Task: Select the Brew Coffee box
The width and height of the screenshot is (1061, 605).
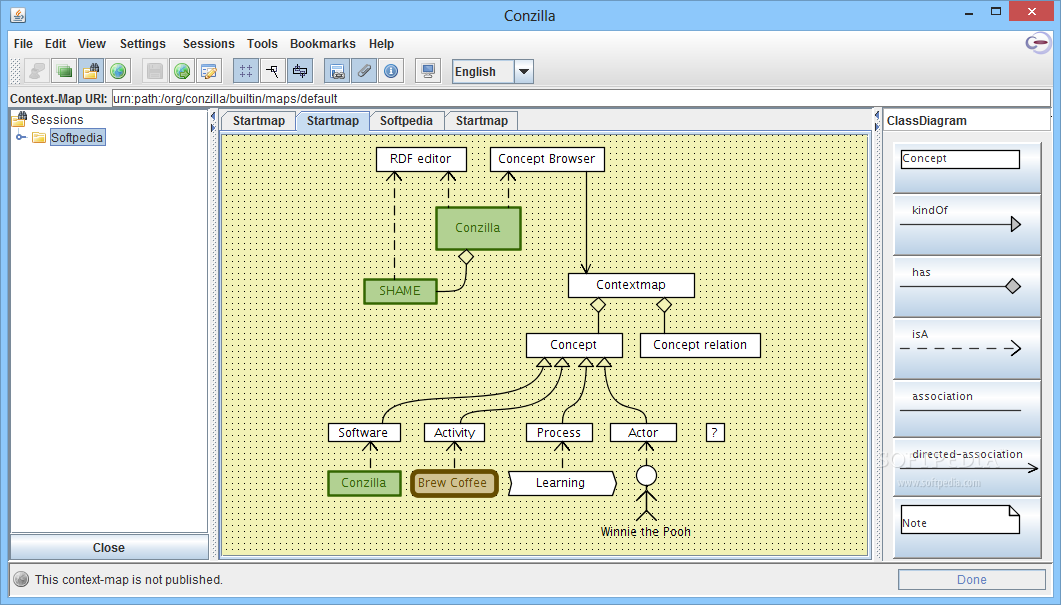Action: point(453,483)
